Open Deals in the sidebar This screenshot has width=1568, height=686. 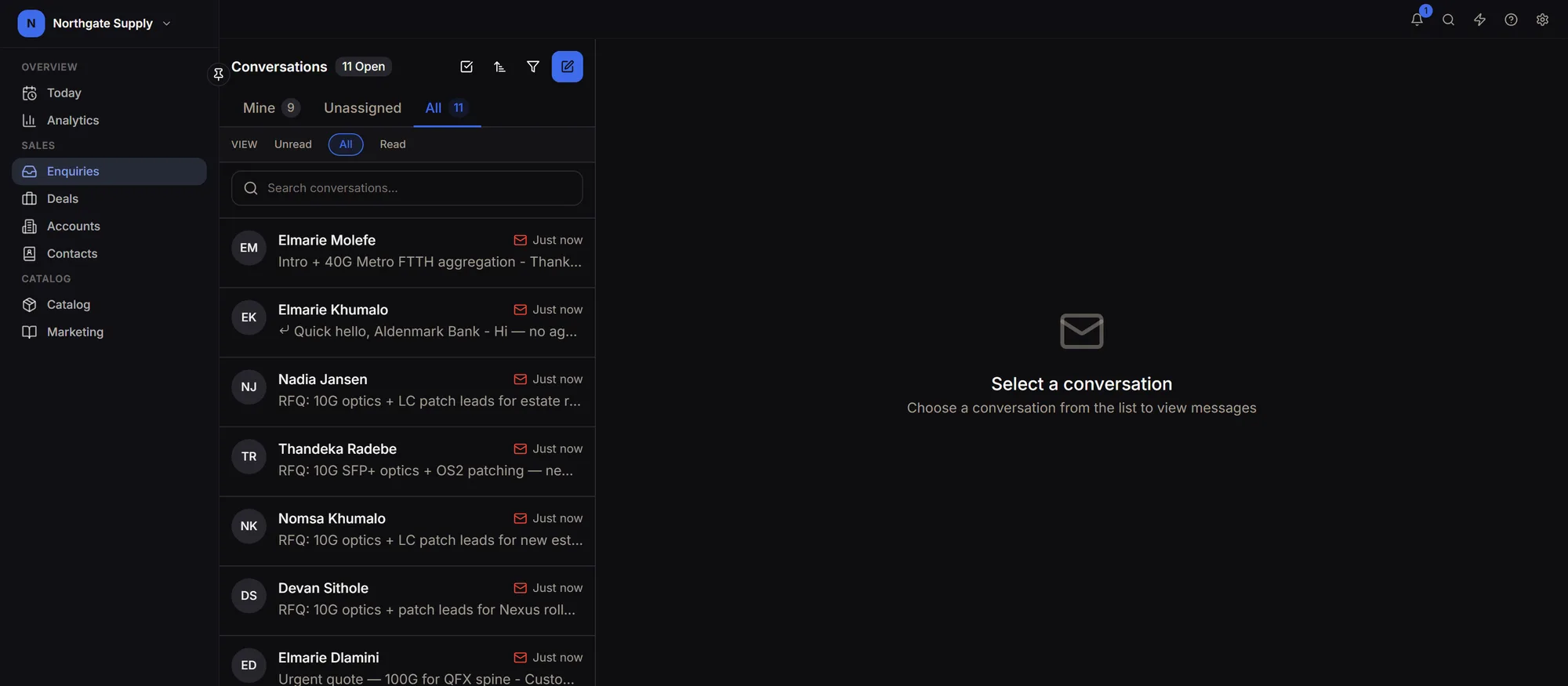click(x=109, y=199)
